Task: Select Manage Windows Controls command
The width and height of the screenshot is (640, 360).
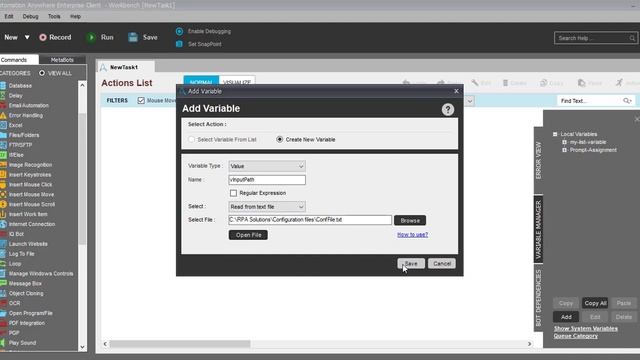Action: point(41,273)
